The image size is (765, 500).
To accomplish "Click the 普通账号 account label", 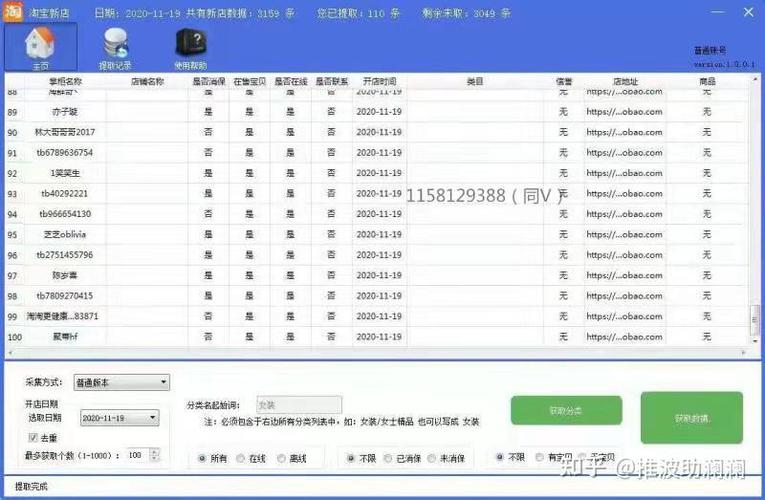I will pyautogui.click(x=710, y=50).
